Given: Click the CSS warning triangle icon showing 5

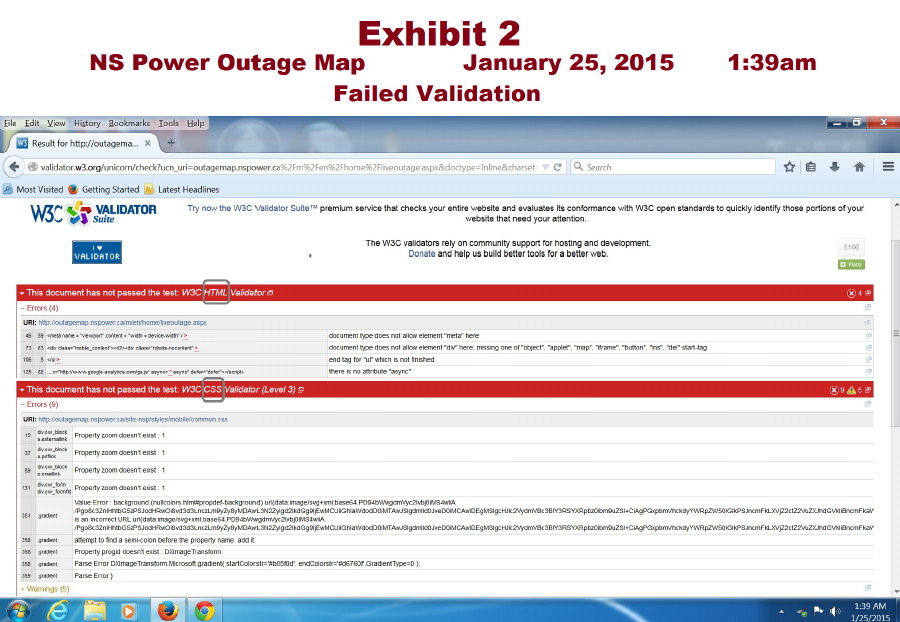Looking at the screenshot, I should pyautogui.click(x=851, y=390).
